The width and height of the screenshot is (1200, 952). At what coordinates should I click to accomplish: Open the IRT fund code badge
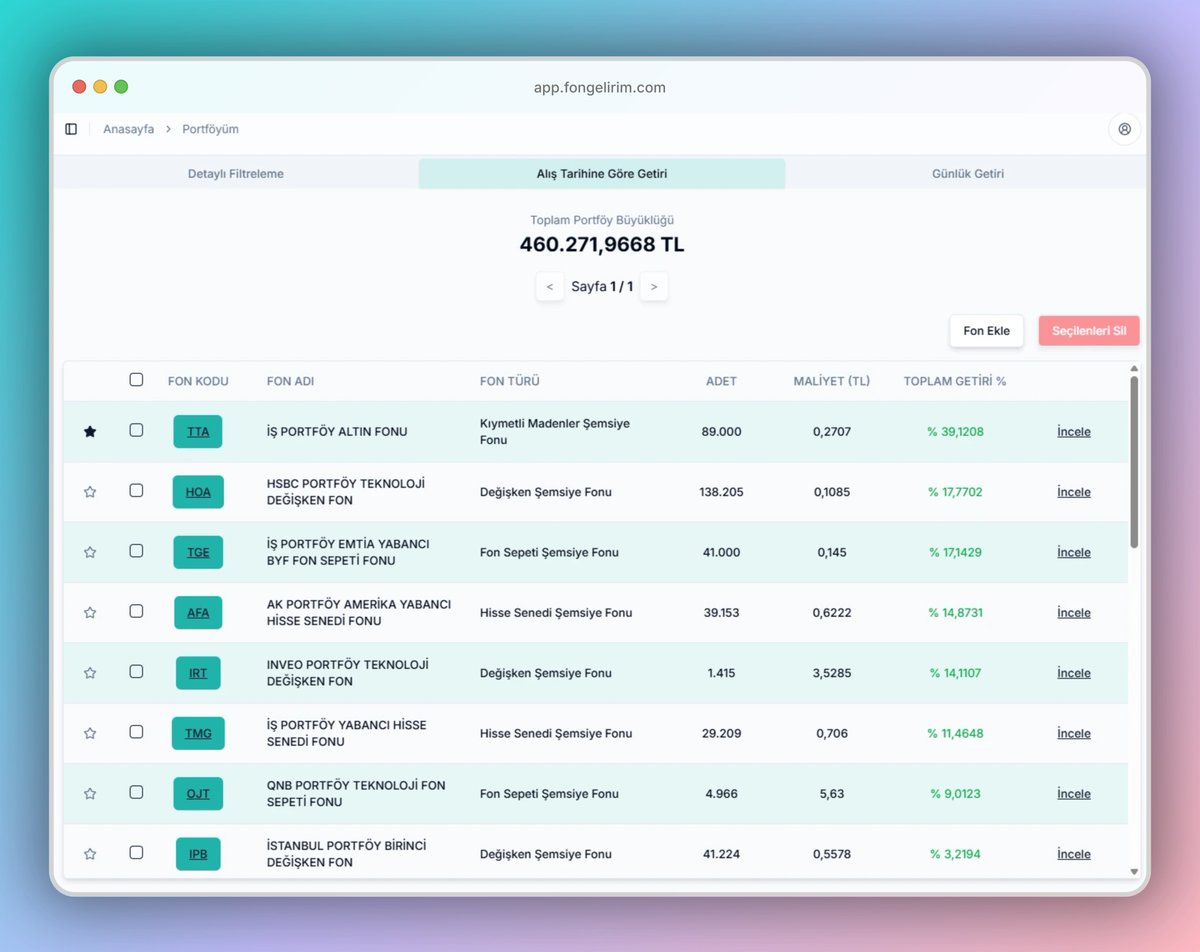point(198,673)
